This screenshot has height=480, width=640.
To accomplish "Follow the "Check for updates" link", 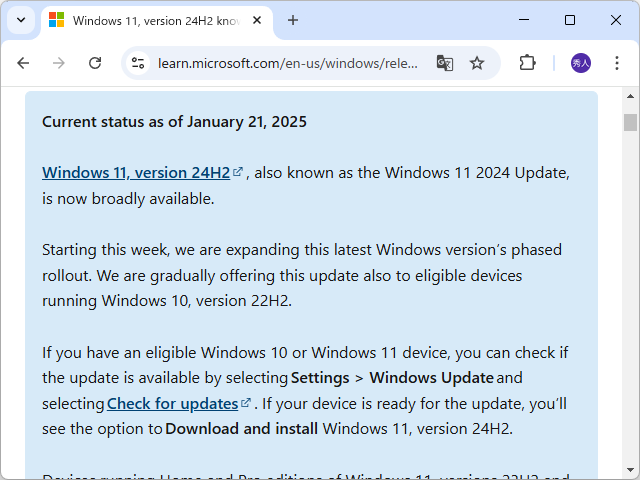I will (172, 404).
